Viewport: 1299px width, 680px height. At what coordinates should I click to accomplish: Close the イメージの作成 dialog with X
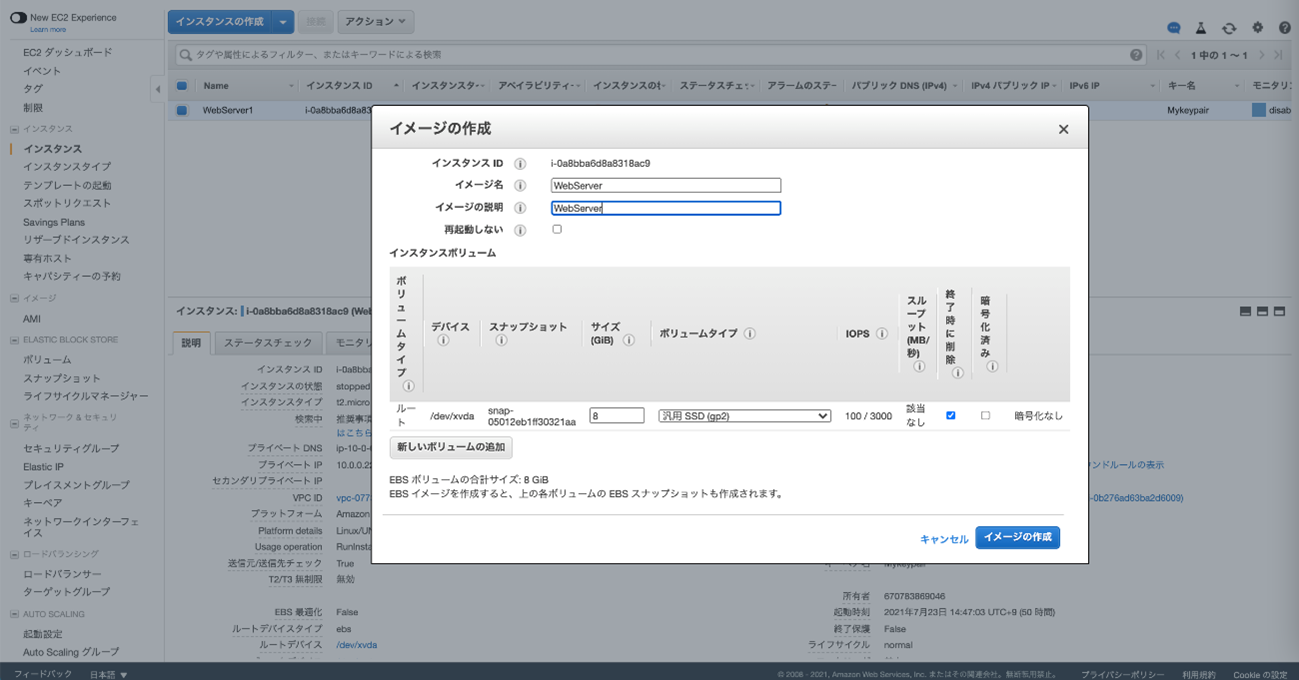click(1063, 129)
